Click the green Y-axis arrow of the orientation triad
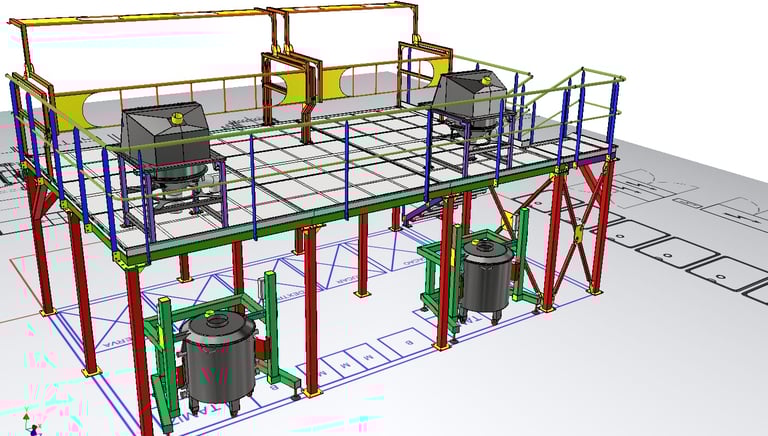Image resolution: width=768 pixels, height=436 pixels. [26, 418]
